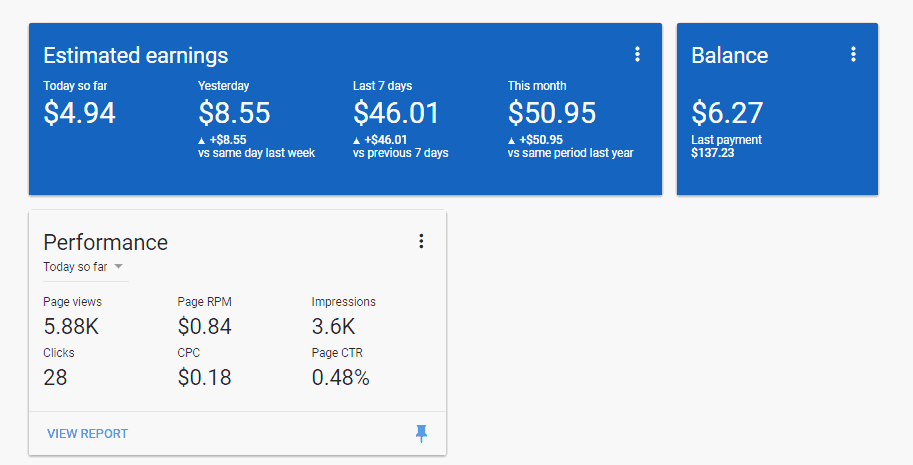Viewport: 913px width, 465px height.
Task: Click the Clicks count 28
Action: pos(56,377)
